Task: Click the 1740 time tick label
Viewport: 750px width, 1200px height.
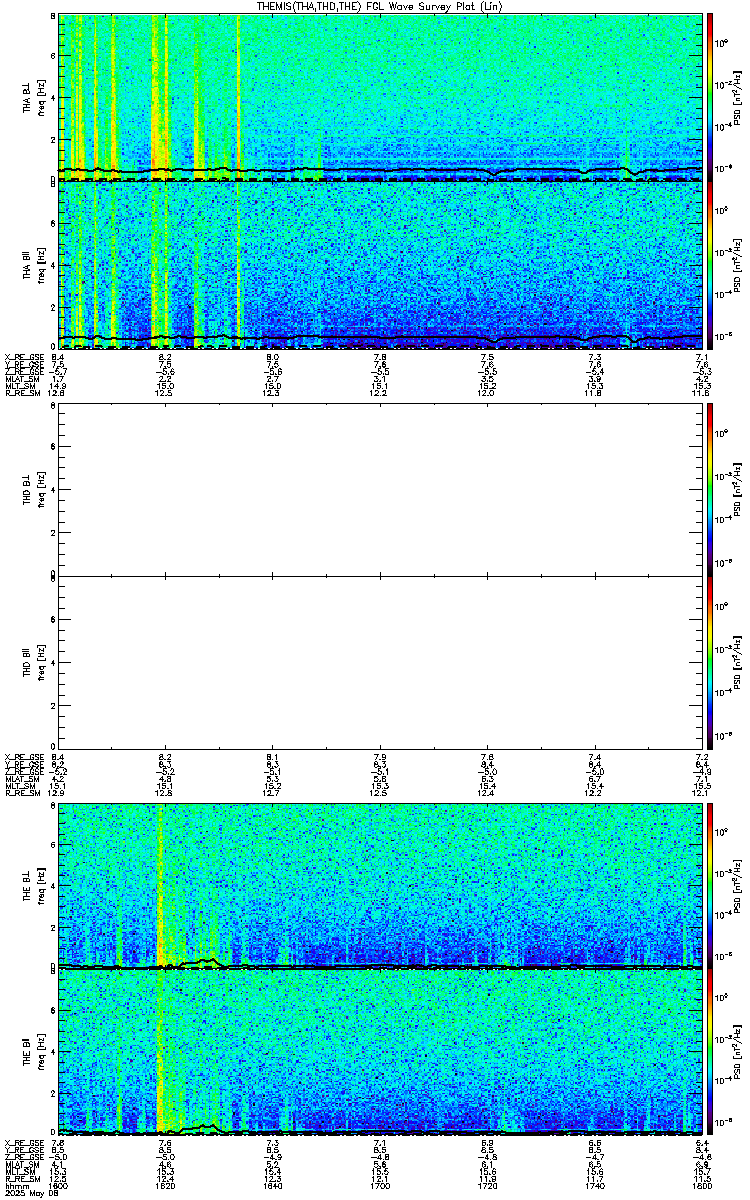Action: tap(595, 1185)
